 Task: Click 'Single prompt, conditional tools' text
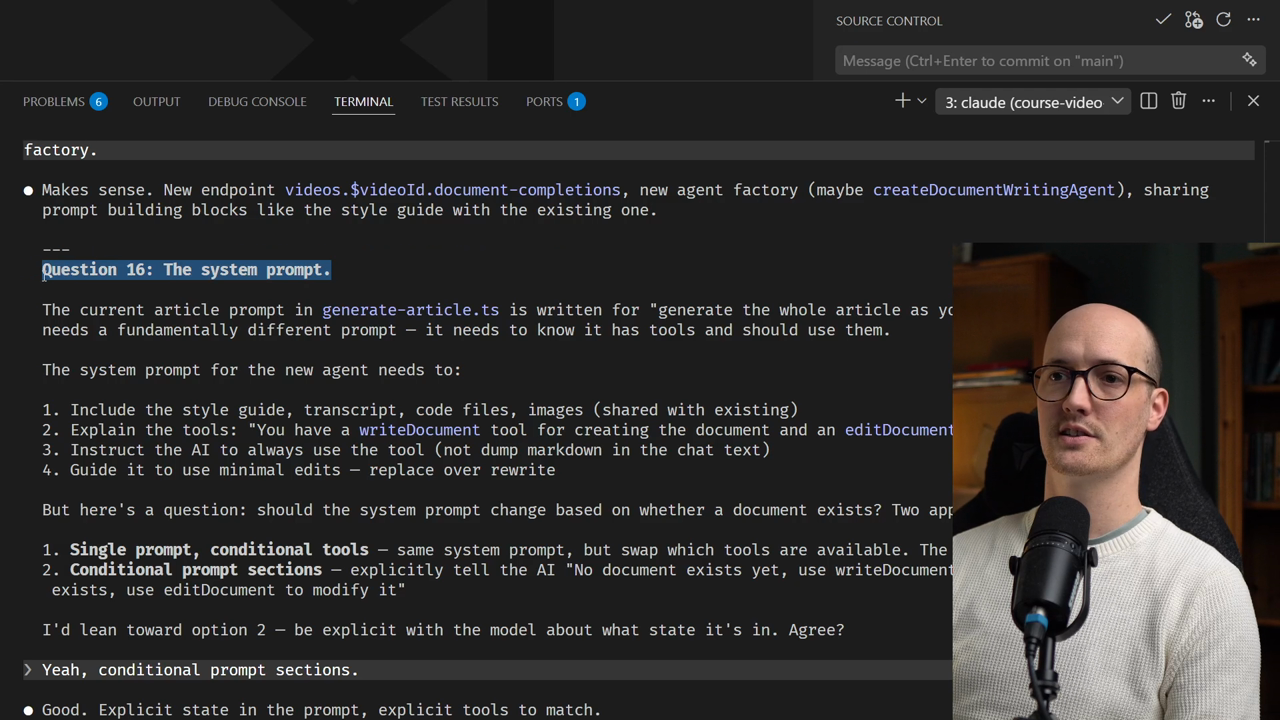[219, 550]
